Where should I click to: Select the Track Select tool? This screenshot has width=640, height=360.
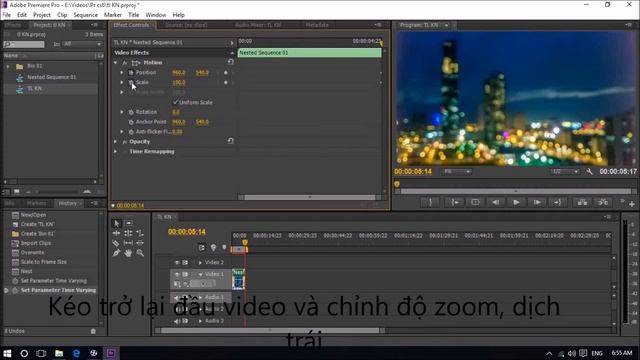[x=128, y=224]
